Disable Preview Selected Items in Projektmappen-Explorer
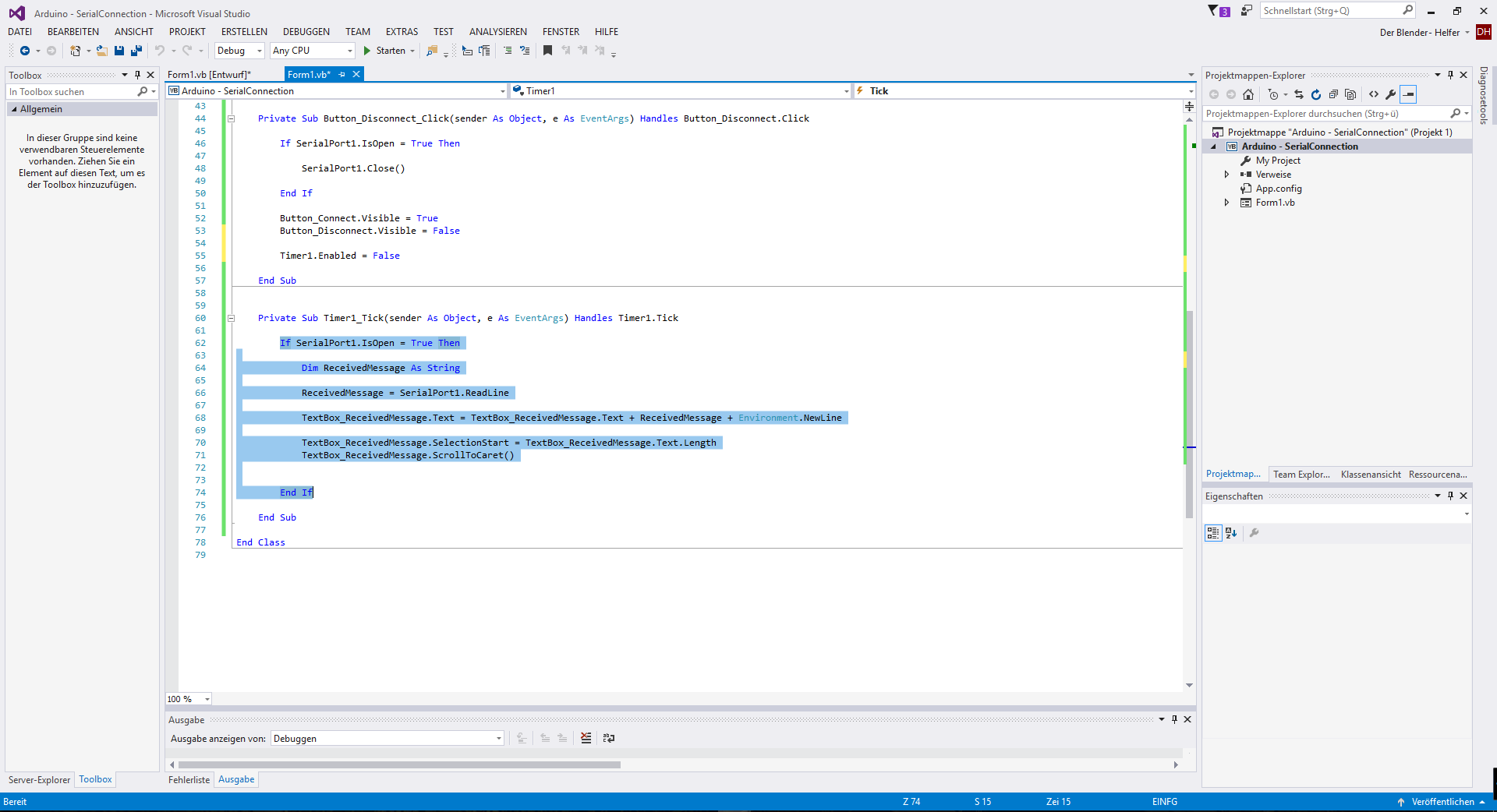The image size is (1497, 812). 1408,94
